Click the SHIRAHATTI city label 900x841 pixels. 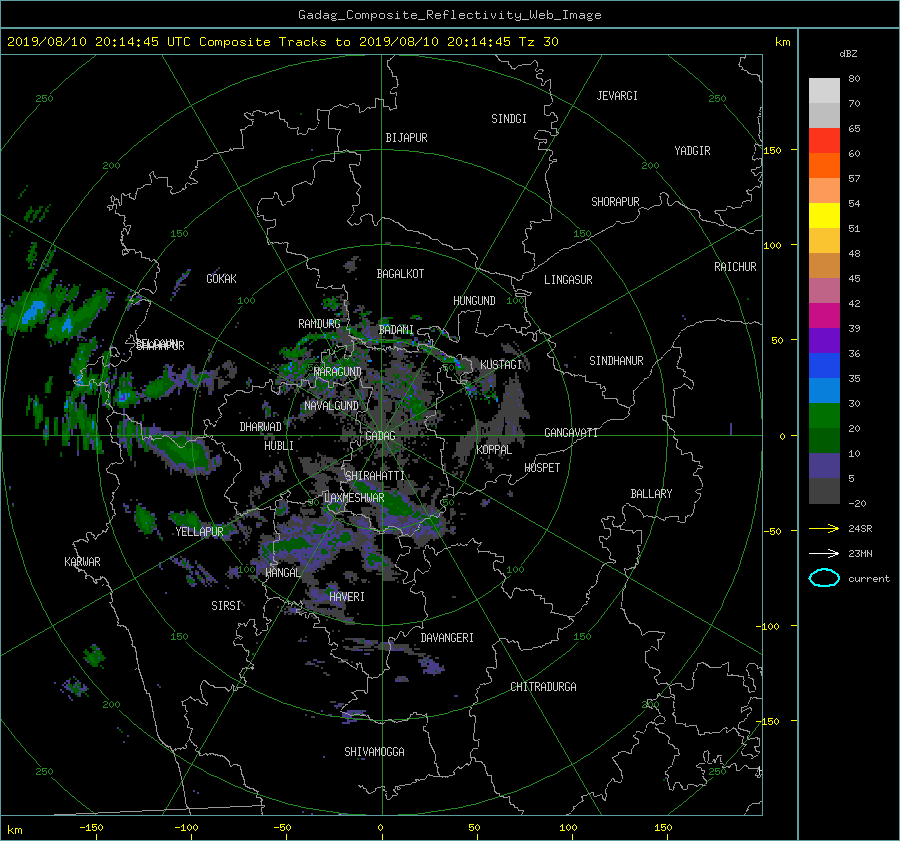click(x=375, y=476)
